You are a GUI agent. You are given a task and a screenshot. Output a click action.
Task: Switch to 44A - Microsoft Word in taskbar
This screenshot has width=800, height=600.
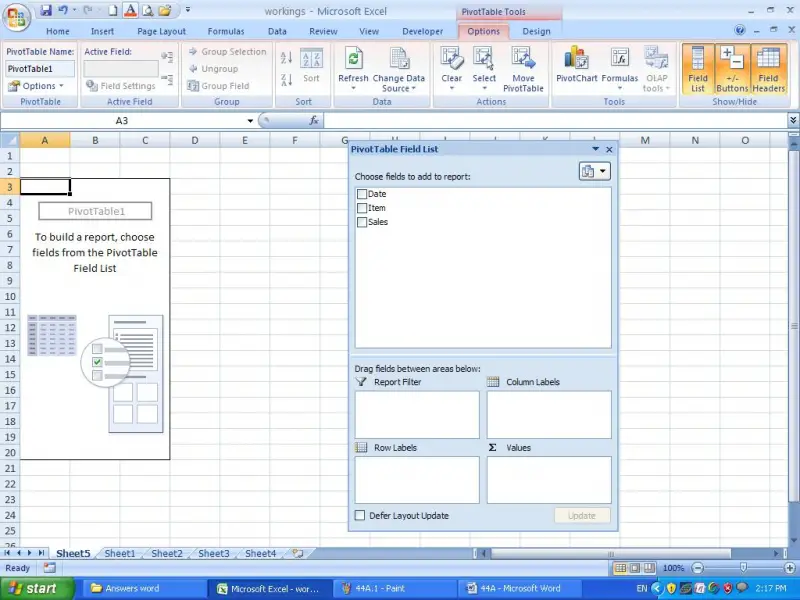point(520,588)
